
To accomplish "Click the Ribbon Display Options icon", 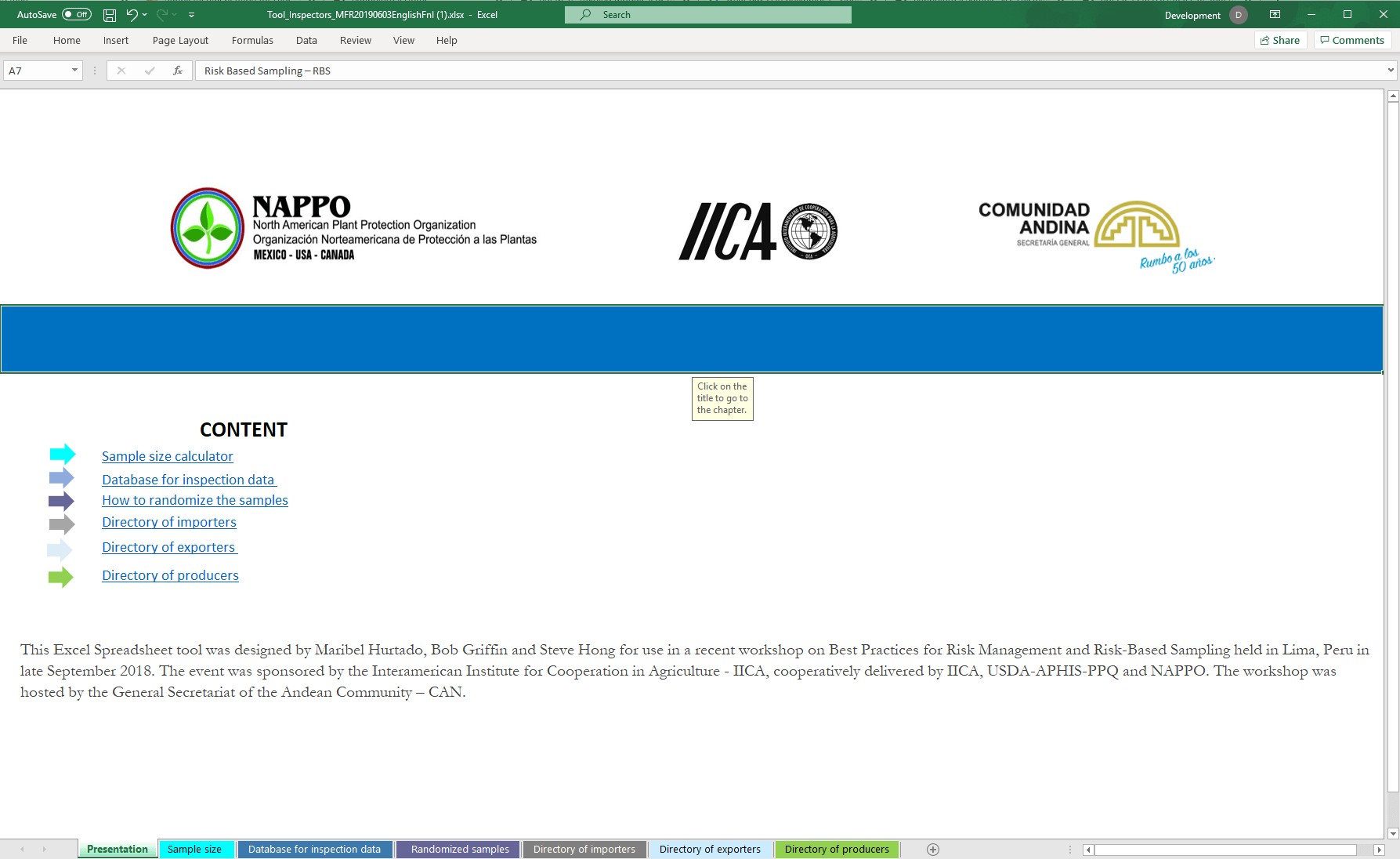I will coord(1275,15).
